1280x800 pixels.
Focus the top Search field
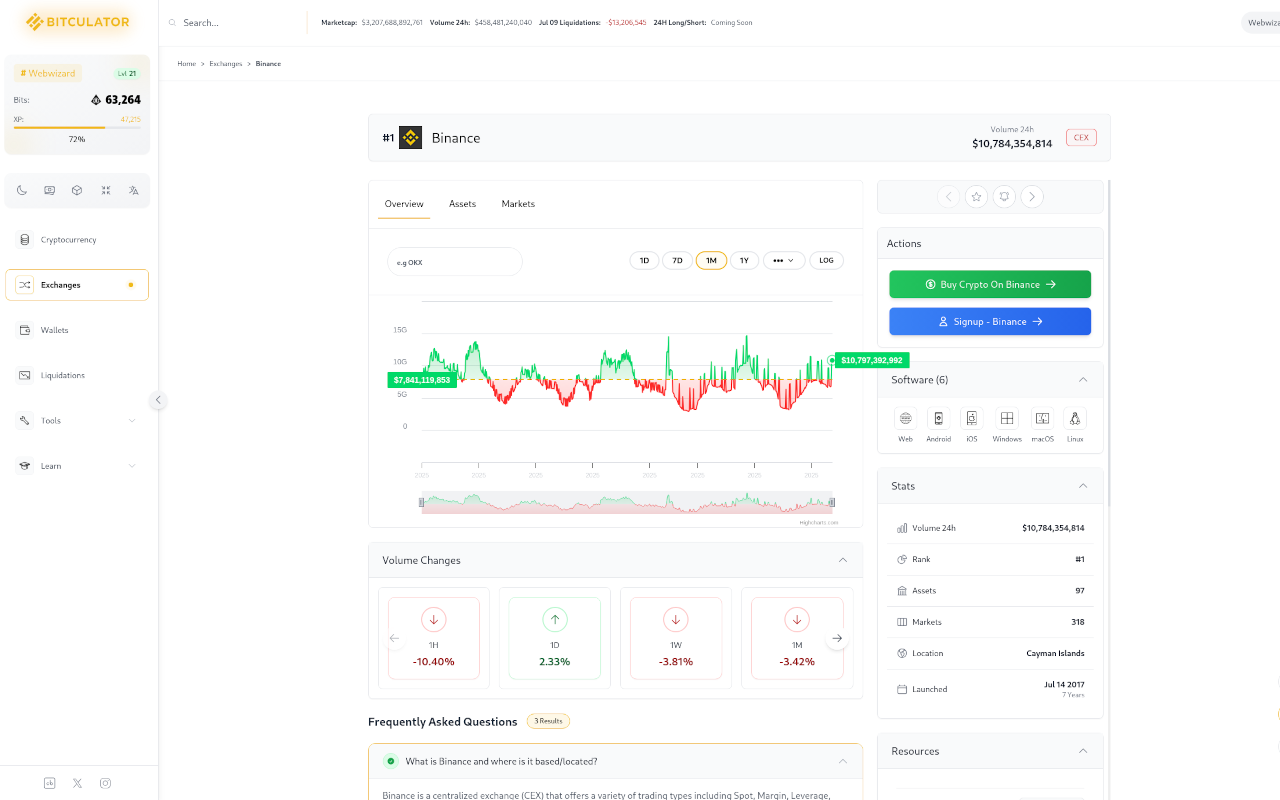pyautogui.click(x=235, y=23)
